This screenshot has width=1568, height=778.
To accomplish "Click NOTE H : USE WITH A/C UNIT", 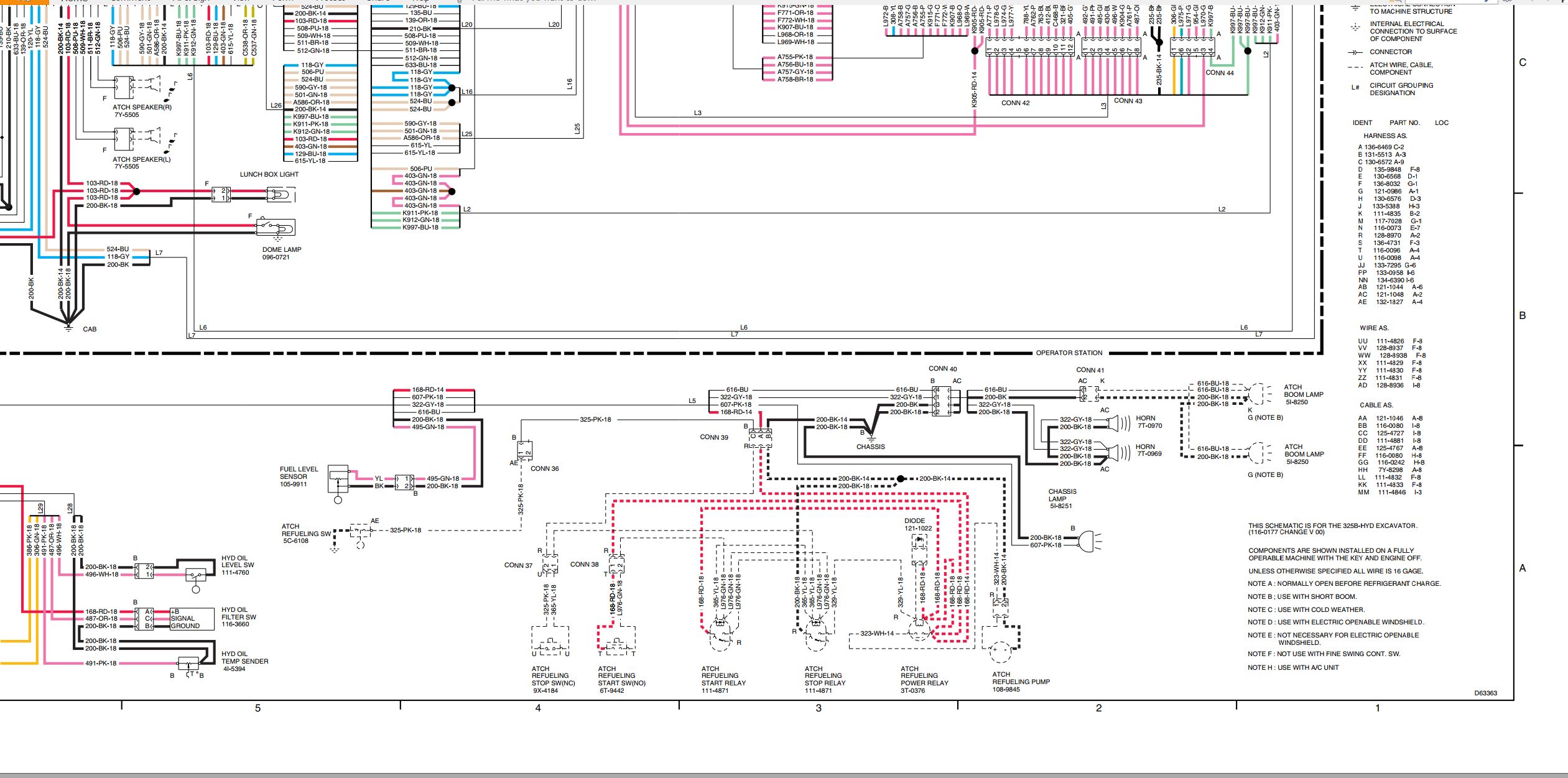I will tap(1293, 667).
